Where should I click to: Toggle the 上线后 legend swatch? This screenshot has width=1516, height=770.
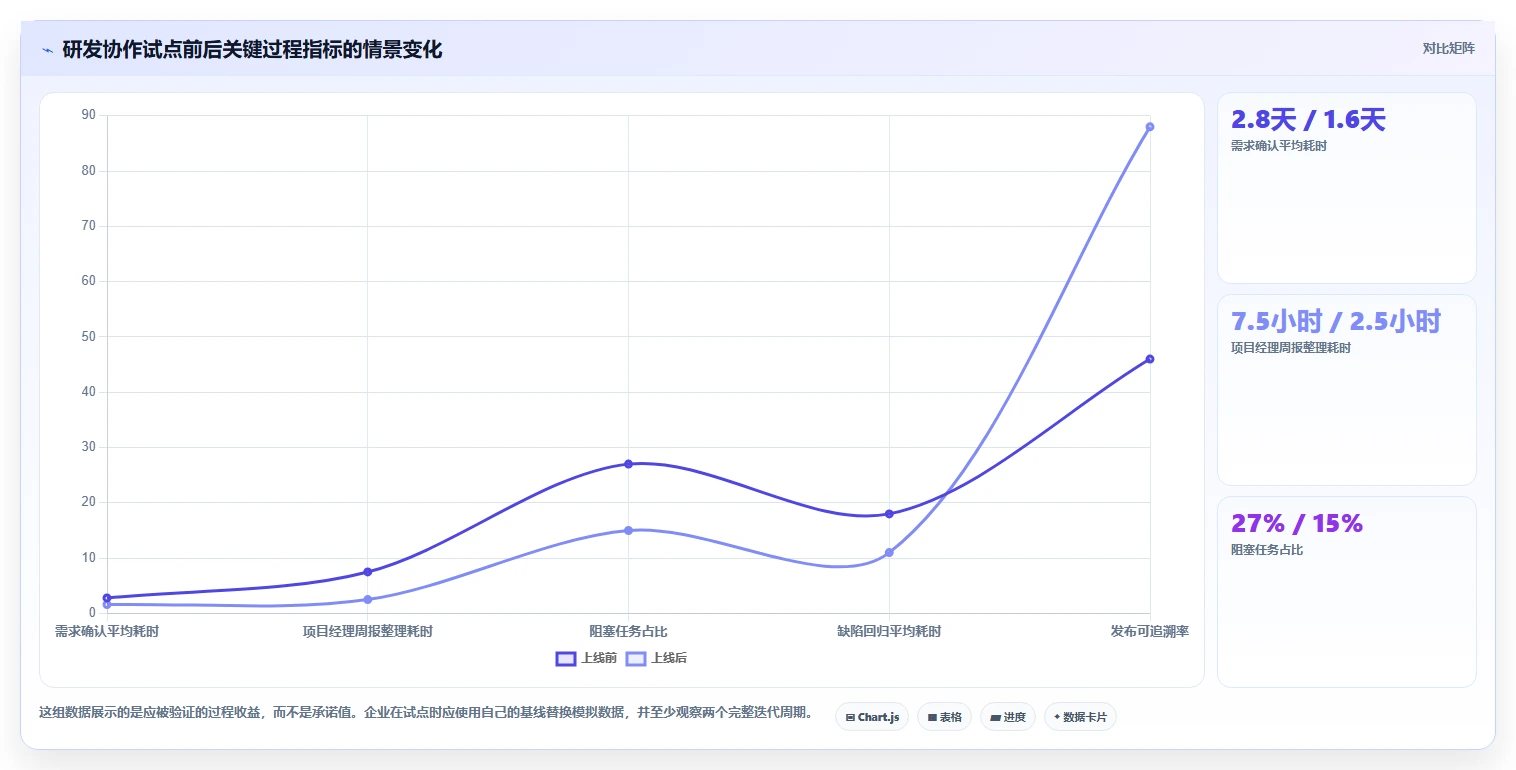pos(636,658)
